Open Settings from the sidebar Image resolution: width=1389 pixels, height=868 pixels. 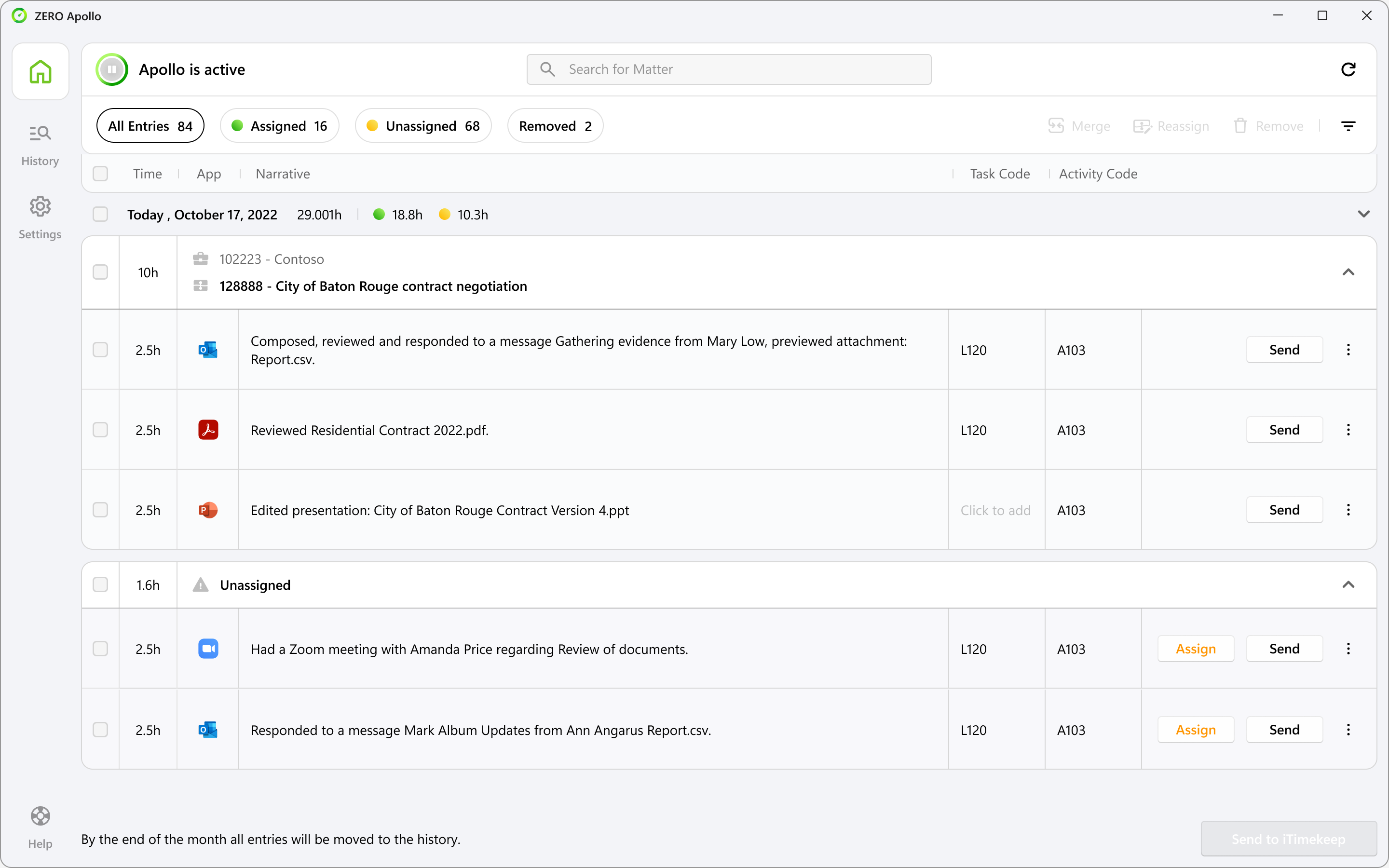(40, 217)
